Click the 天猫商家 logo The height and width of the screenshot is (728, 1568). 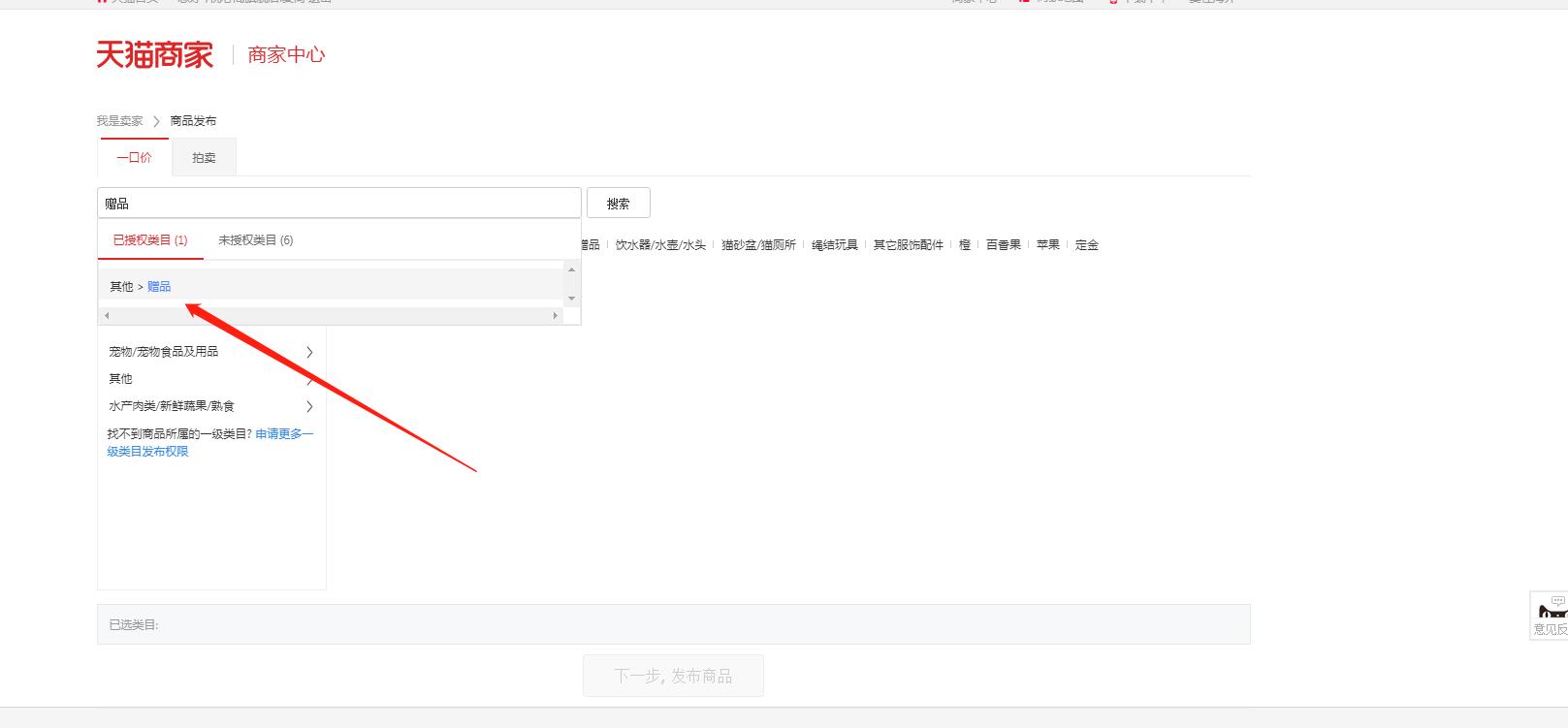point(154,55)
